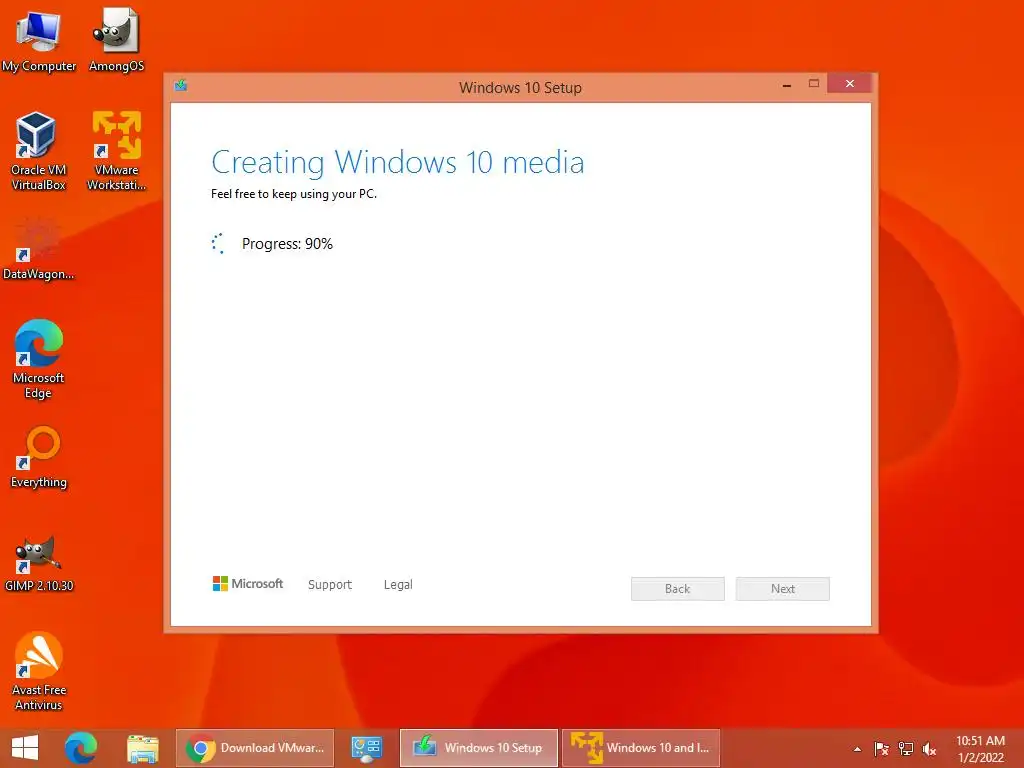Image resolution: width=1024 pixels, height=768 pixels.
Task: Launch the Microsoft Edge desktop shortcut
Action: [x=38, y=359]
